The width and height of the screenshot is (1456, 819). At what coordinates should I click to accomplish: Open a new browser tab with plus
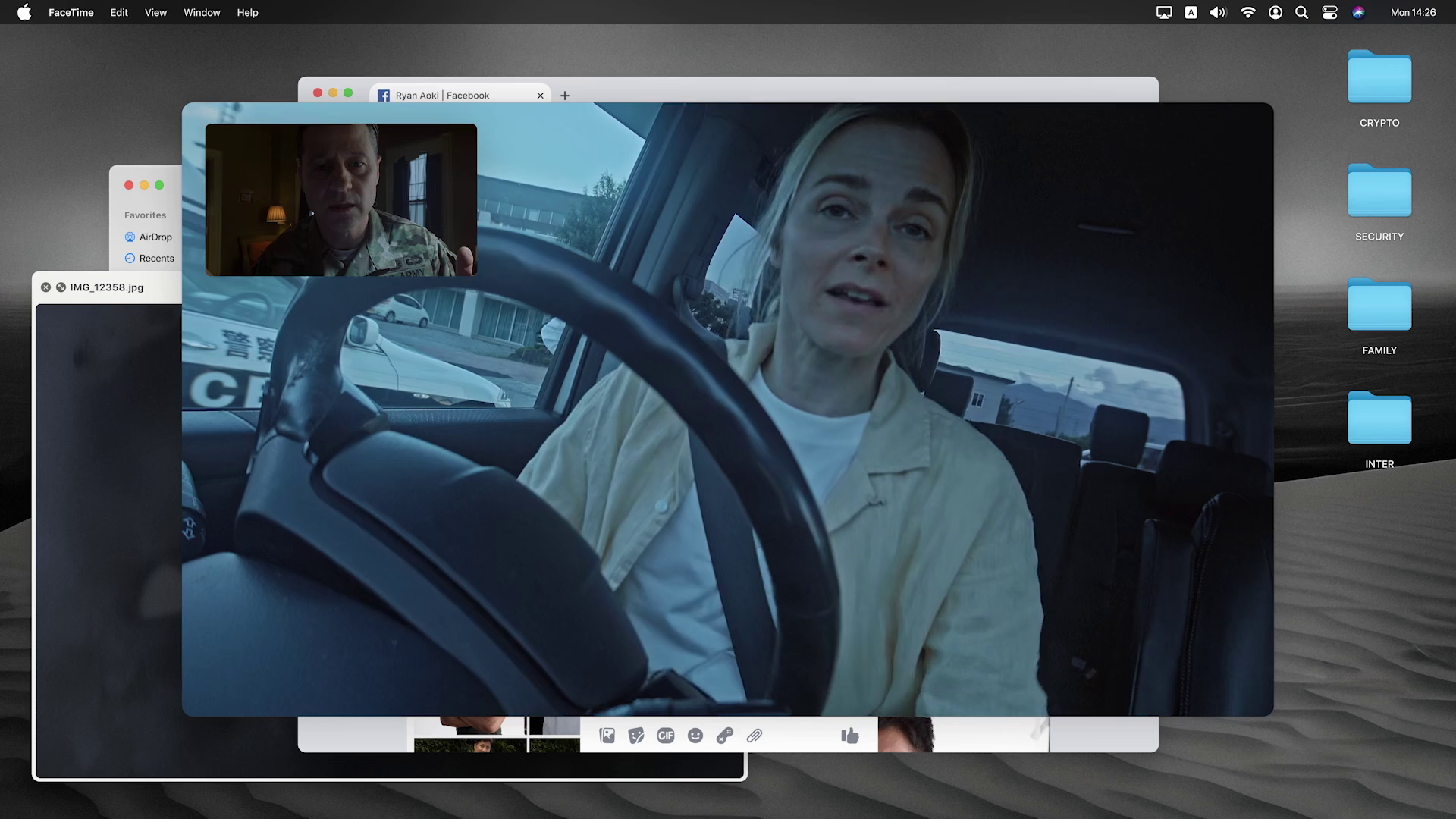coord(564,95)
